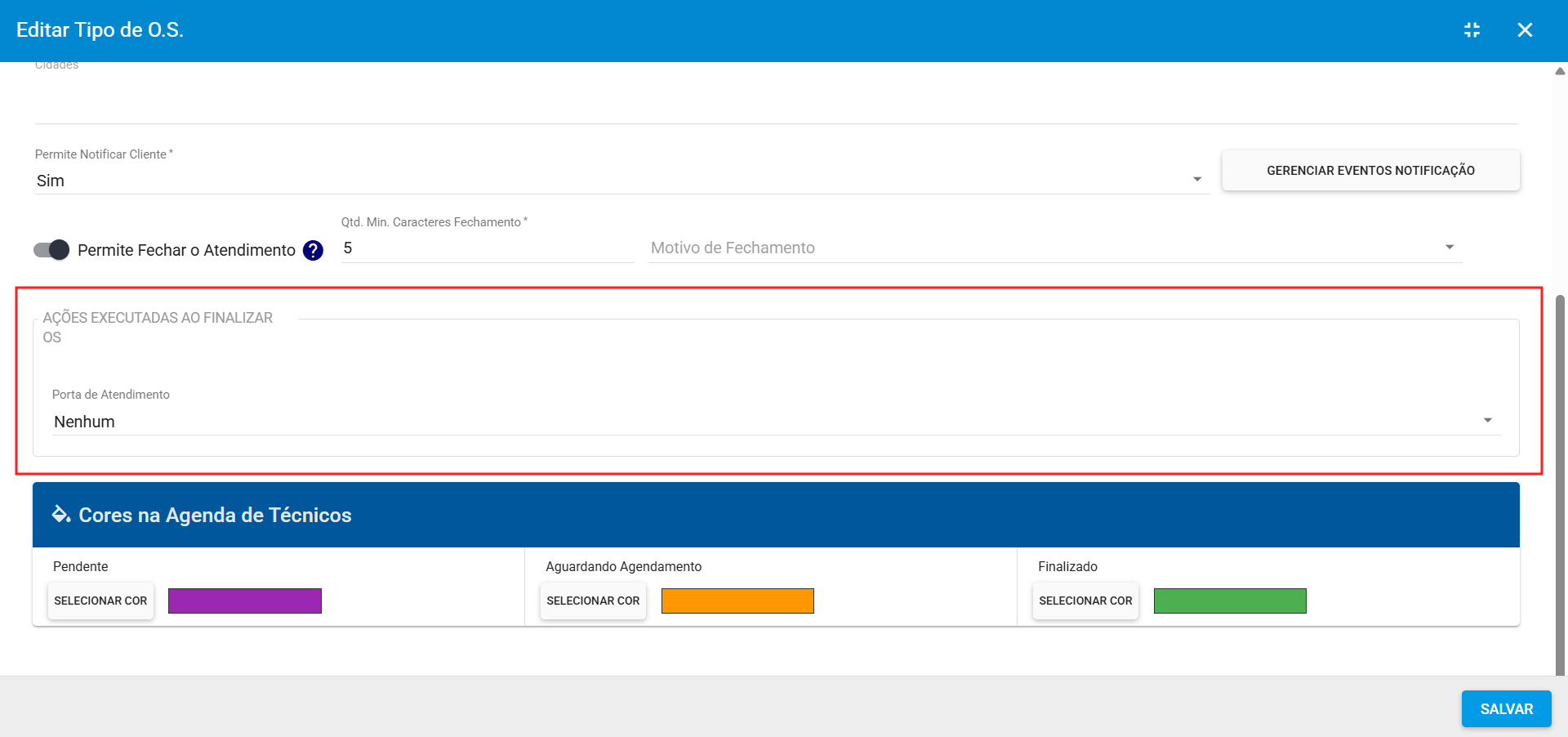This screenshot has height=737, width=1568.
Task: Click Selecionar Cor for Pendente
Action: [x=100, y=601]
